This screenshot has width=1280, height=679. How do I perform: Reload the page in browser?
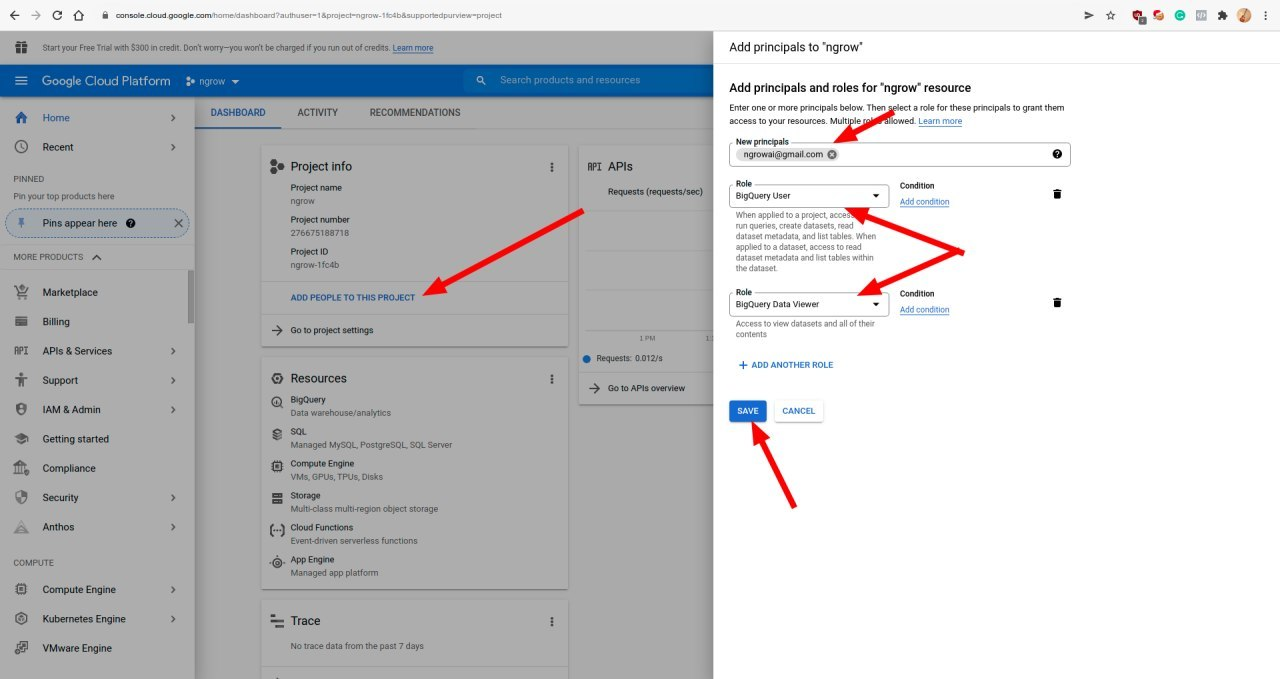click(x=57, y=15)
